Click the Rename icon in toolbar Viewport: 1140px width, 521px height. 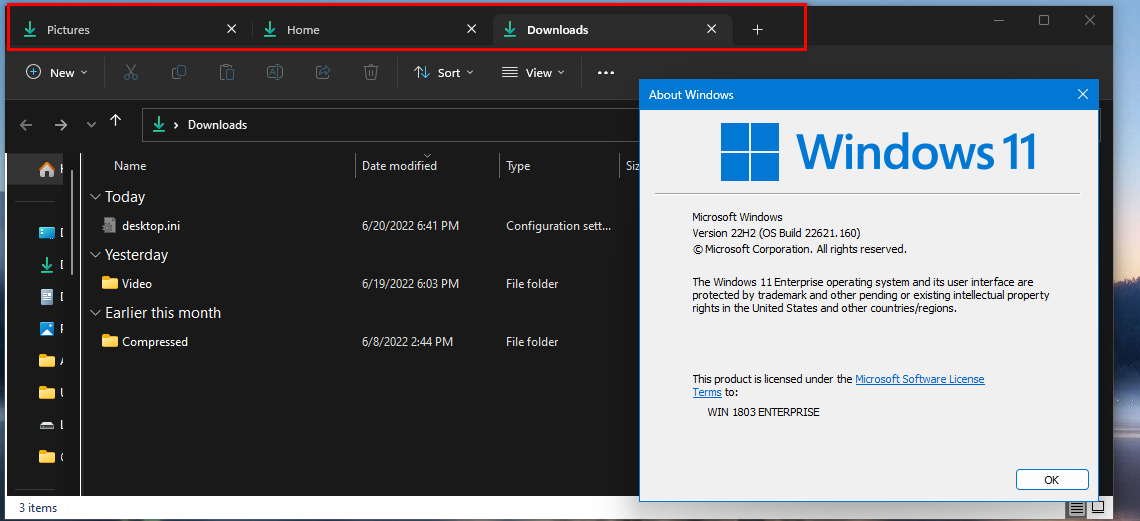pyautogui.click(x=275, y=73)
